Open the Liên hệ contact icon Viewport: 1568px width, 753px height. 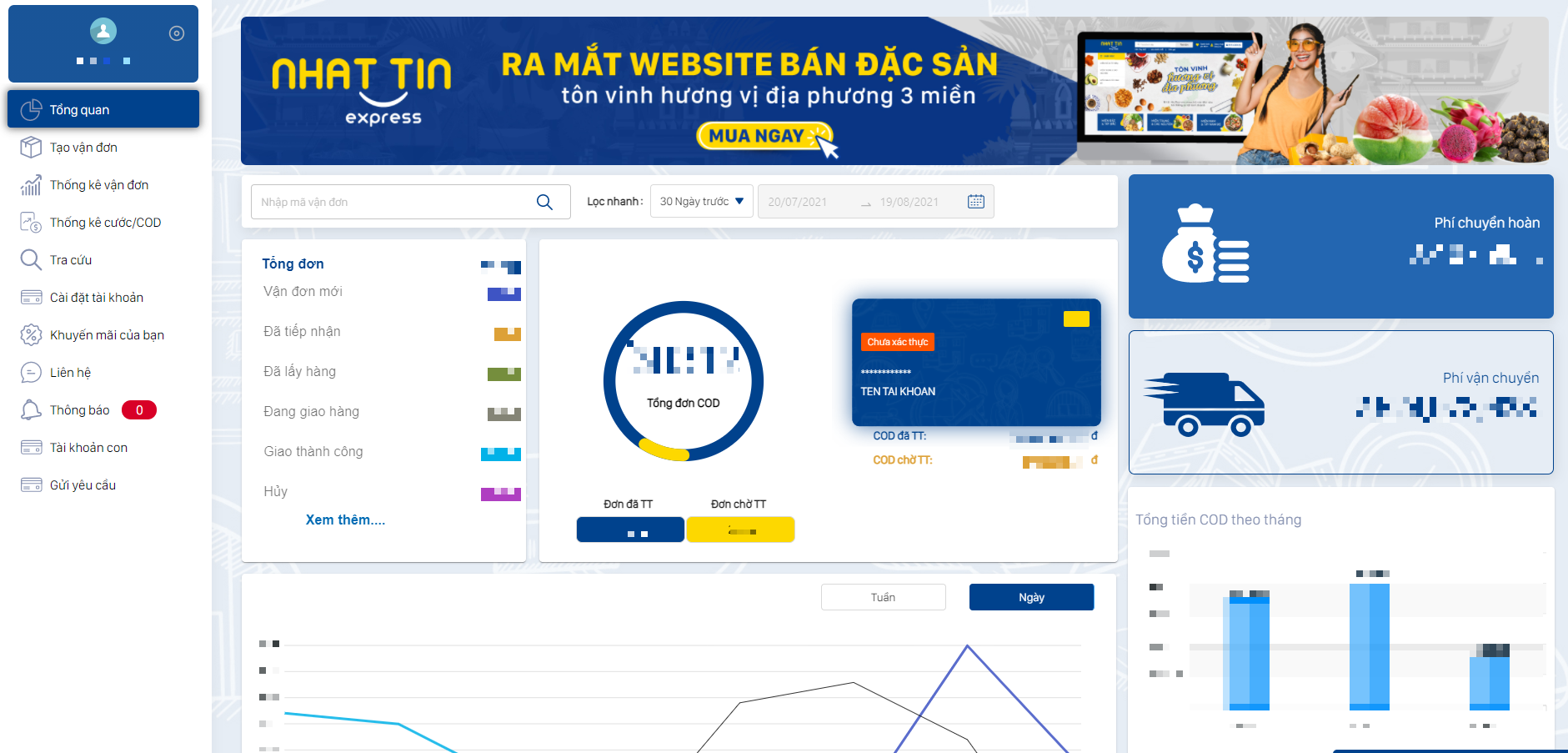pos(31,372)
